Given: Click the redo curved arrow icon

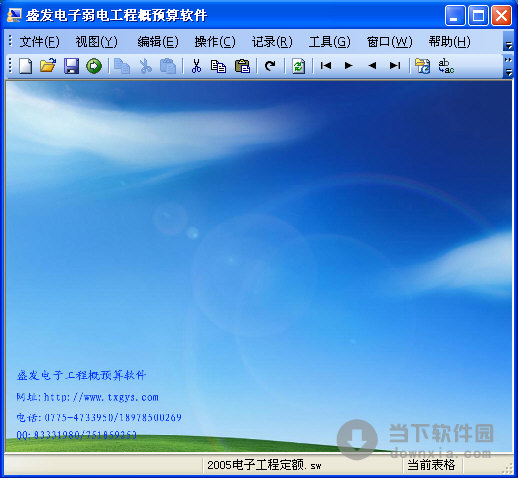Looking at the screenshot, I should click(x=270, y=66).
